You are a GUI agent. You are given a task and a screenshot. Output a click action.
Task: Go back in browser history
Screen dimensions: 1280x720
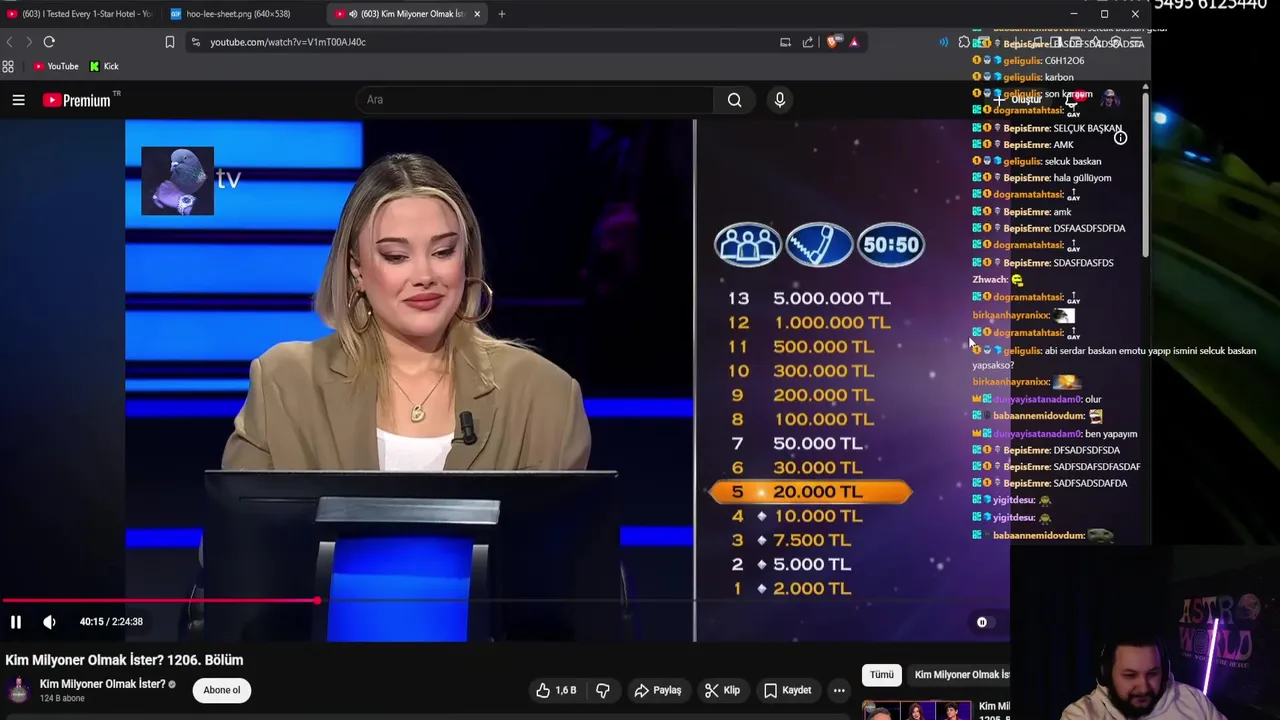pyautogui.click(x=9, y=42)
